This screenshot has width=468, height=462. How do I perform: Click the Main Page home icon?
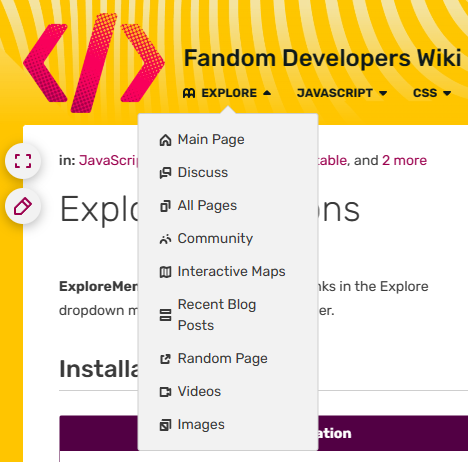pyautogui.click(x=165, y=140)
